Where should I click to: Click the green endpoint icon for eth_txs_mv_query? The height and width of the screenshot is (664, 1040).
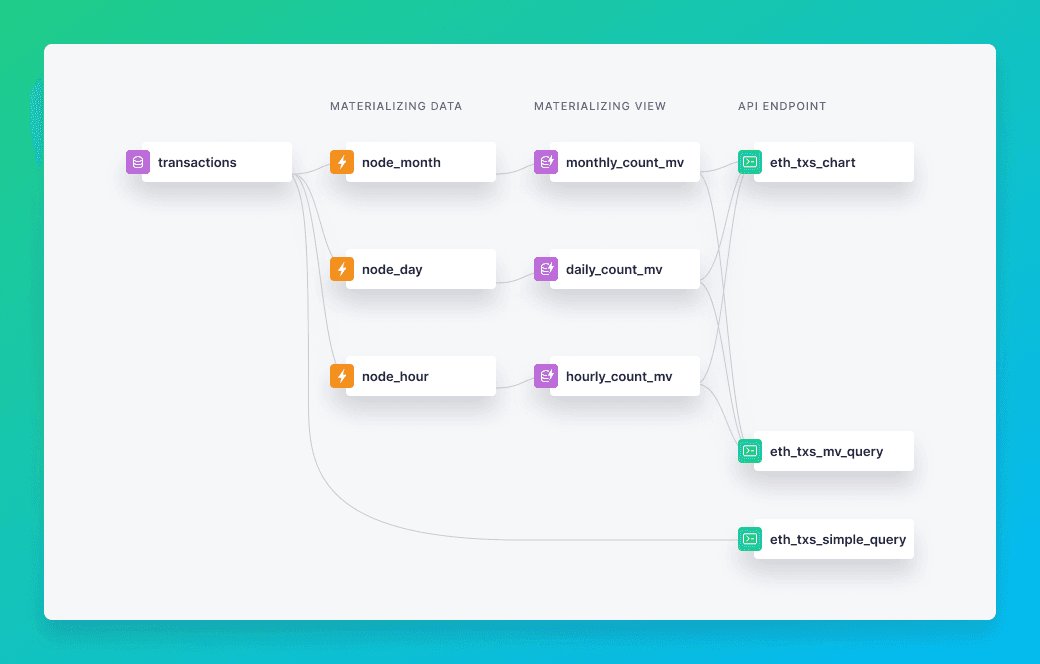(x=750, y=451)
